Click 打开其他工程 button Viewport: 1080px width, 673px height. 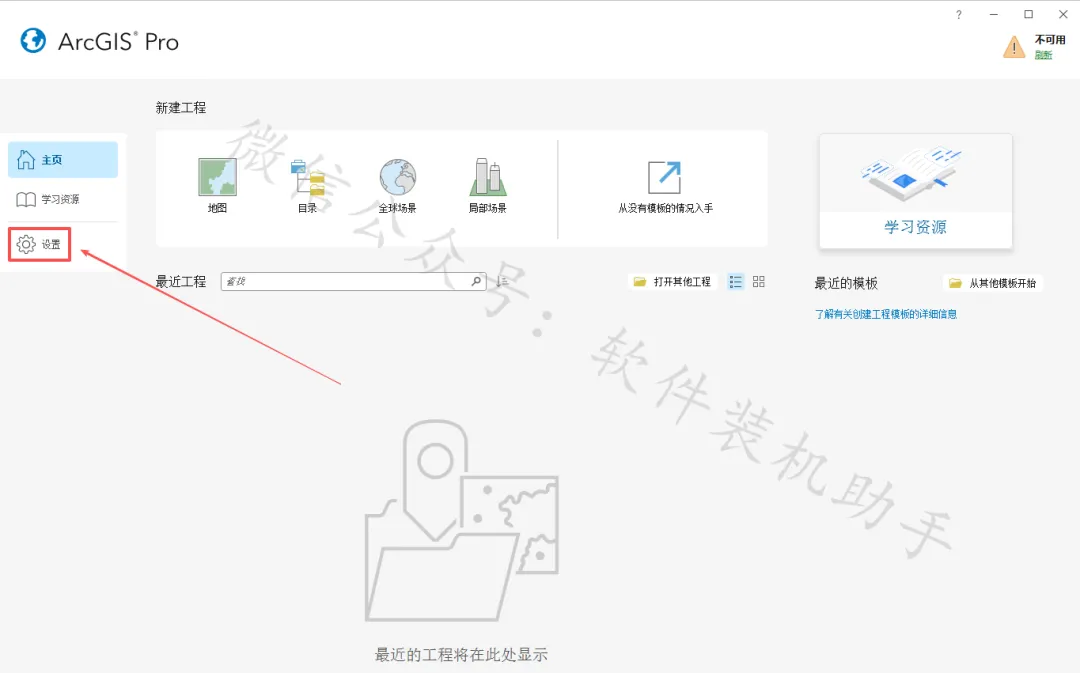pyautogui.click(x=672, y=282)
